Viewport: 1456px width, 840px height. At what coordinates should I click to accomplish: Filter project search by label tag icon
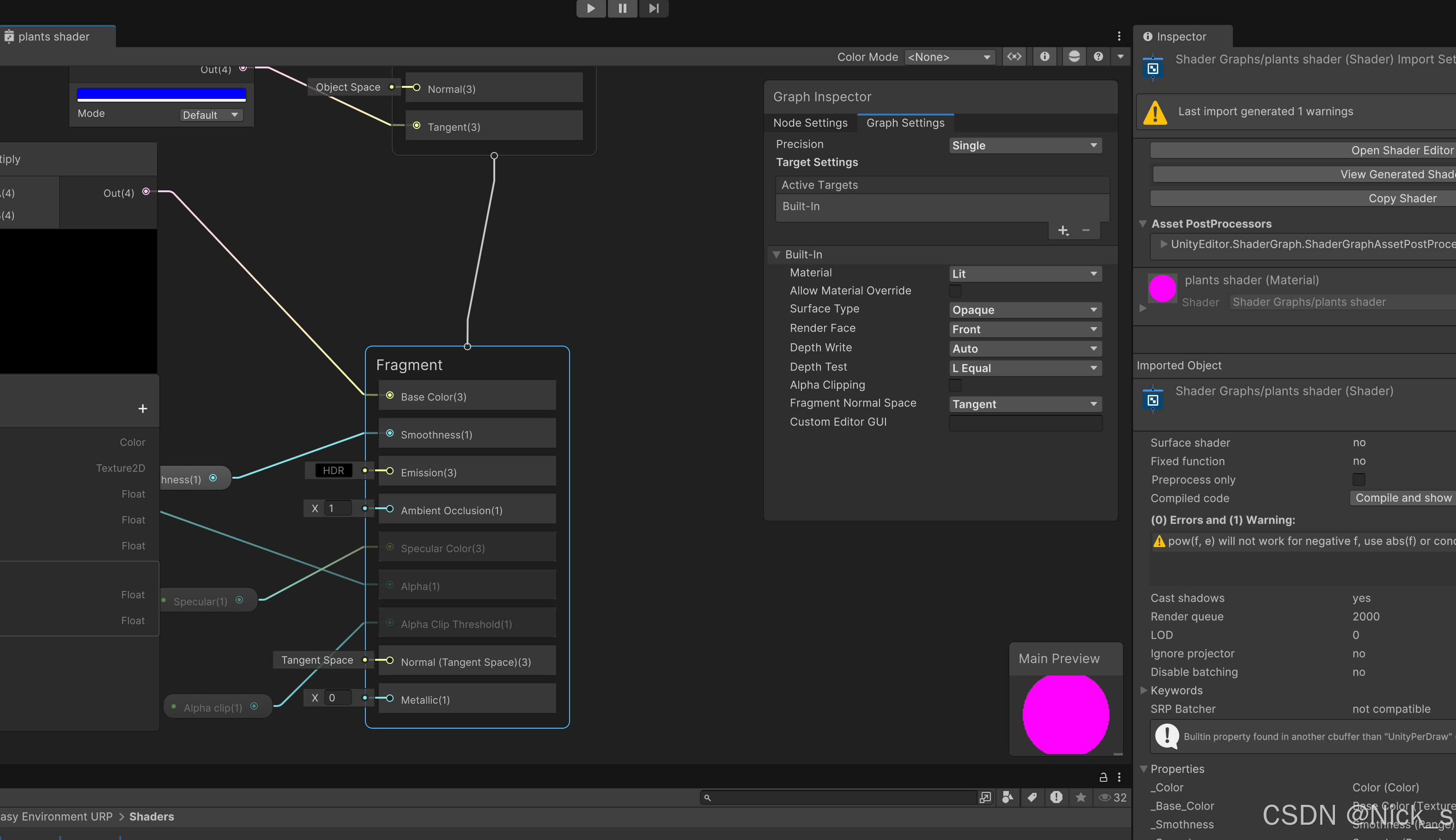1032,797
